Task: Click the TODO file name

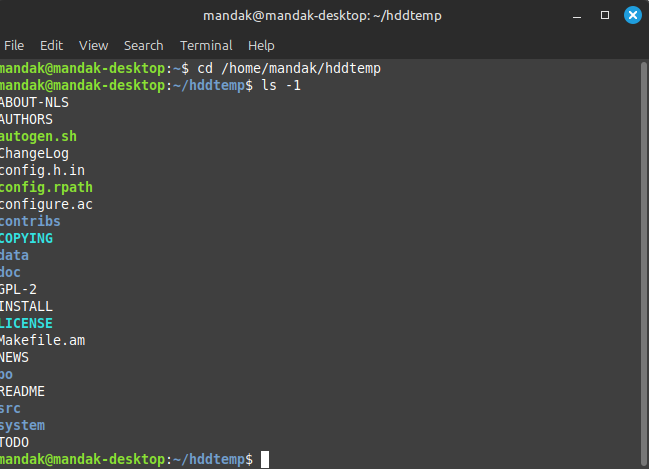Action: 14,442
